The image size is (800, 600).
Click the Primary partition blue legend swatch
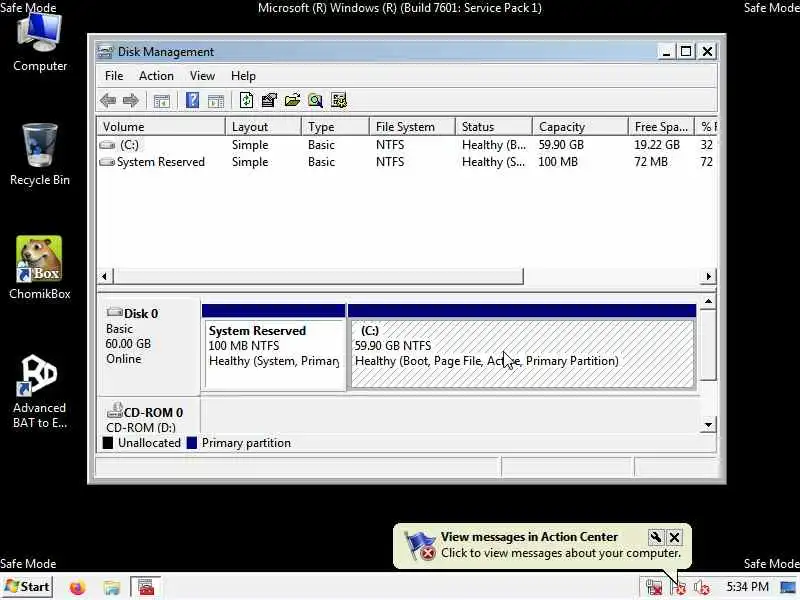click(192, 443)
